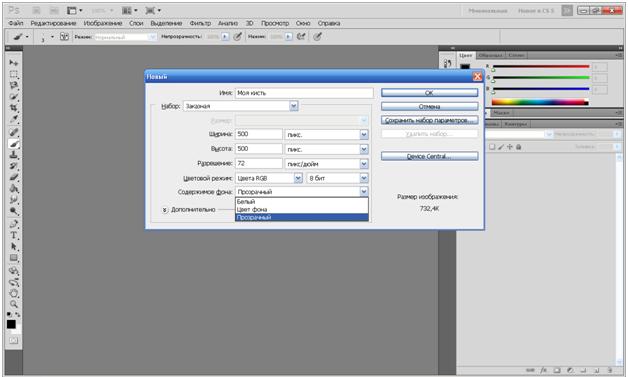The image size is (628, 377).
Task: Open the 8 бит depth dropdown
Action: [364, 178]
